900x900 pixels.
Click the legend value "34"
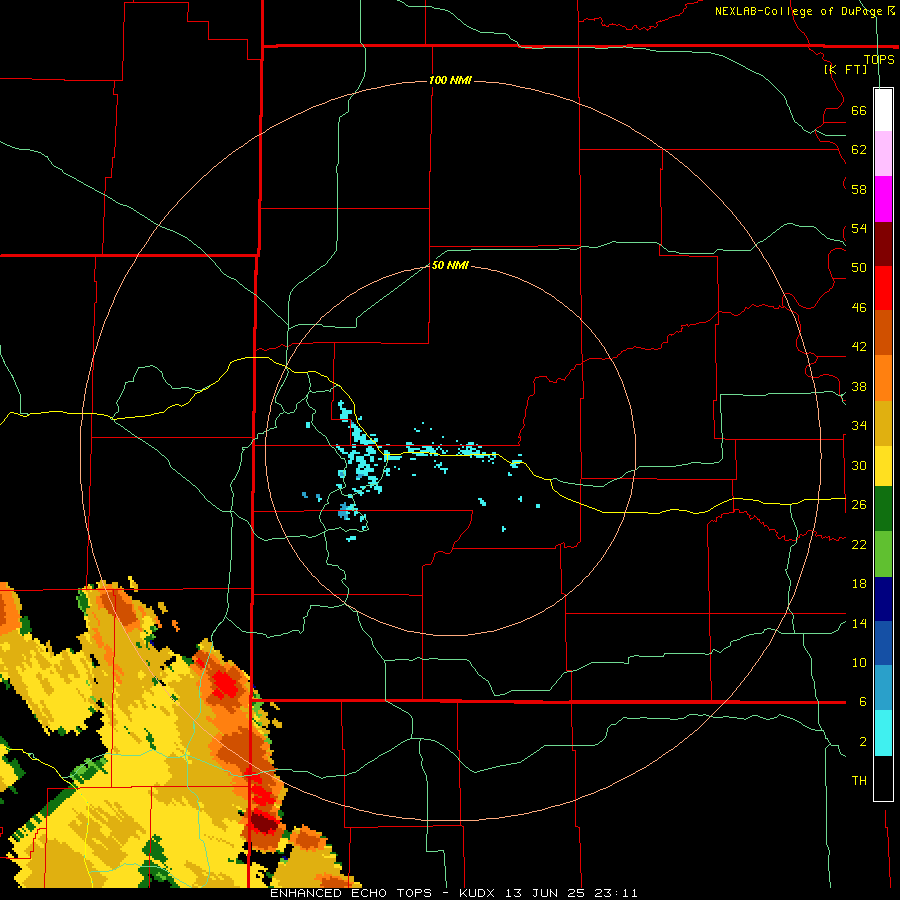tap(859, 425)
